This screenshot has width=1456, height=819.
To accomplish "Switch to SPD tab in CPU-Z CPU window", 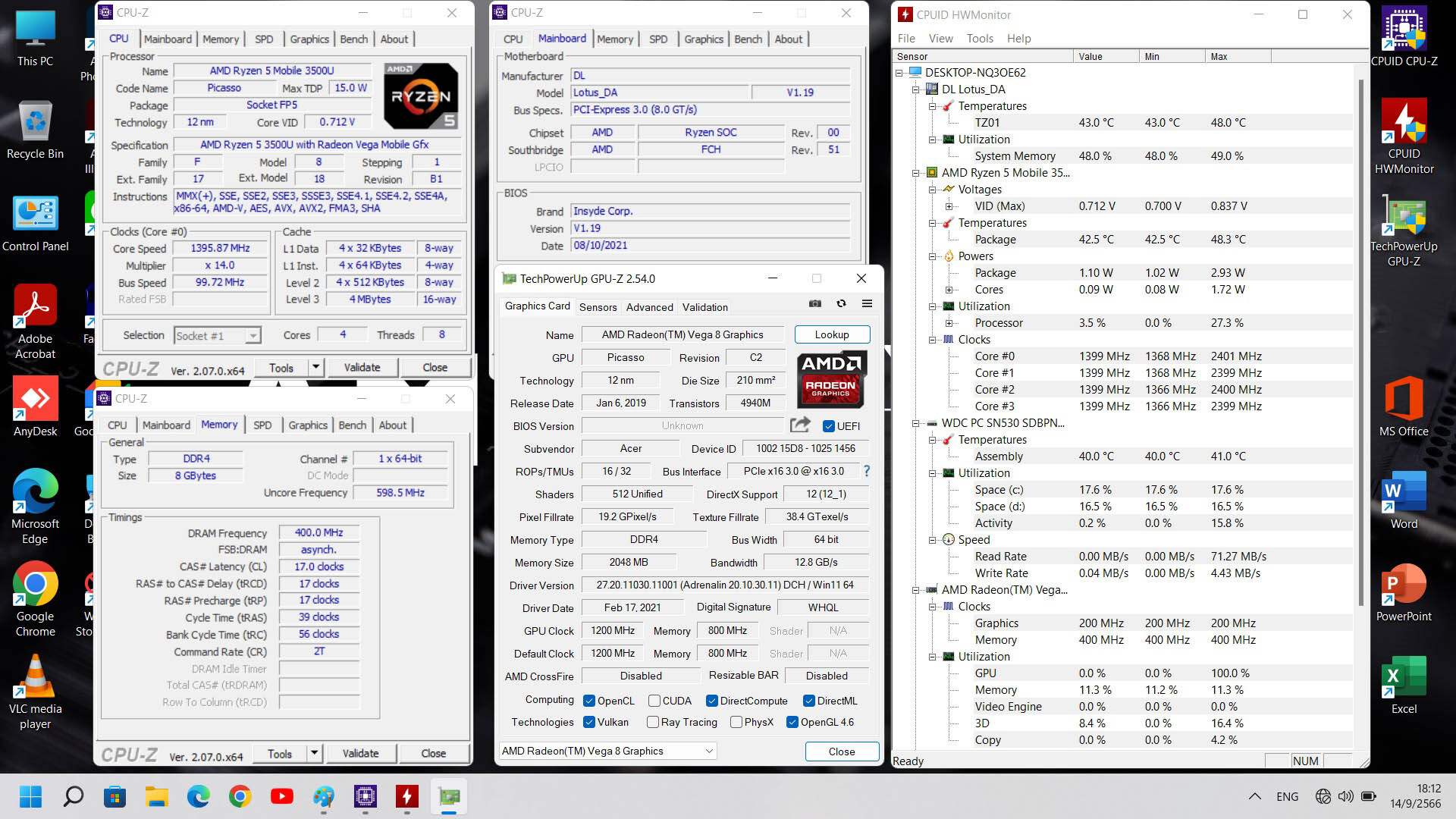I will 264,39.
